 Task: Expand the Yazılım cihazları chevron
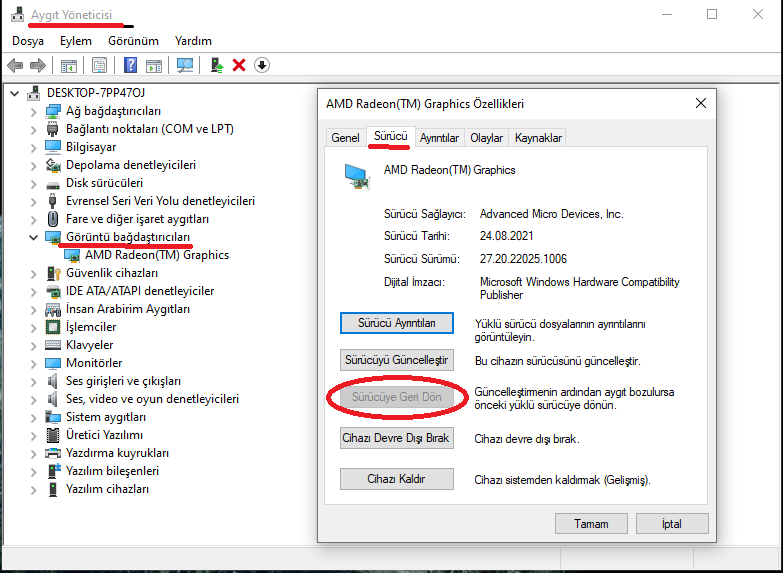point(33,490)
